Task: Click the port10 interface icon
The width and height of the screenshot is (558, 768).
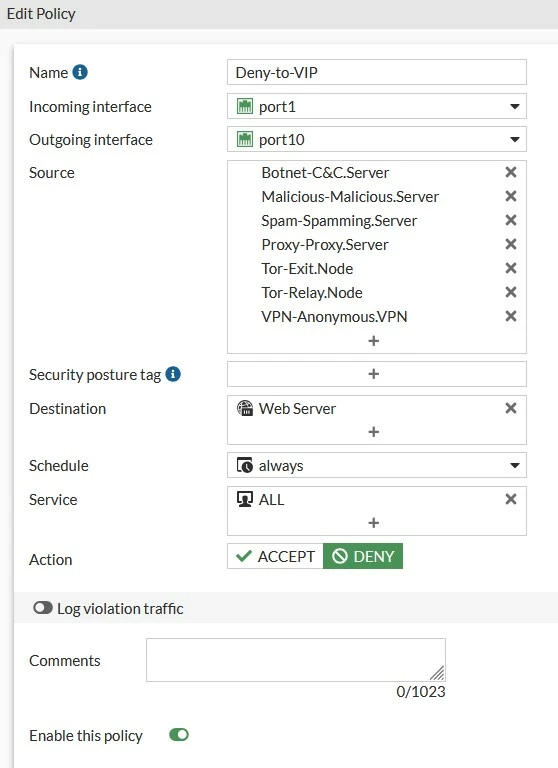Action: [x=244, y=139]
